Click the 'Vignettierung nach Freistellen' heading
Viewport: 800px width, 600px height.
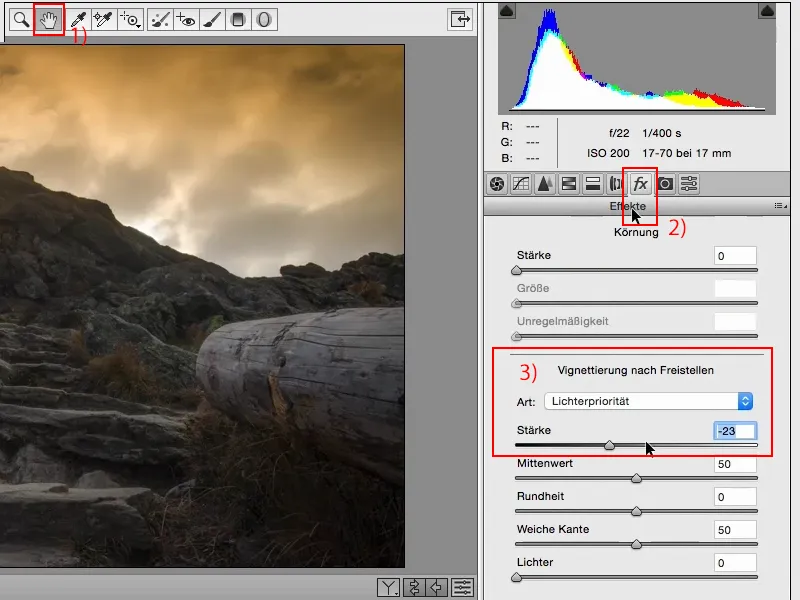[x=635, y=370]
